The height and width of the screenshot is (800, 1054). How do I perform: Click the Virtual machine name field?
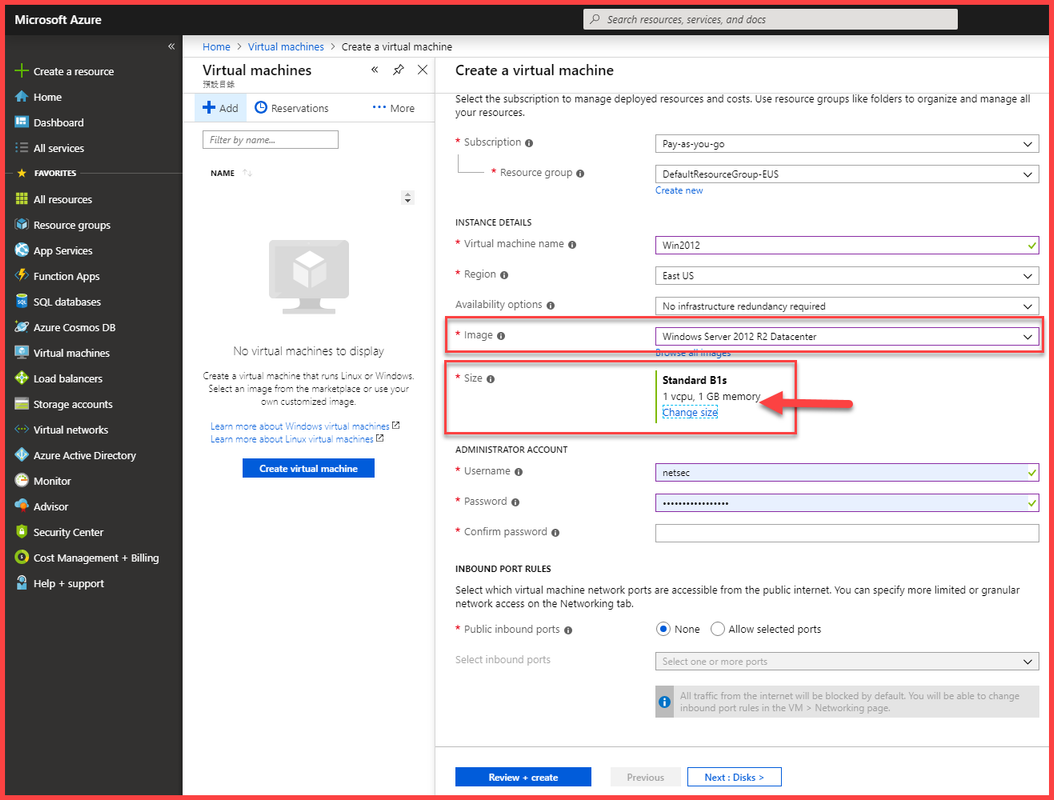click(x=846, y=245)
